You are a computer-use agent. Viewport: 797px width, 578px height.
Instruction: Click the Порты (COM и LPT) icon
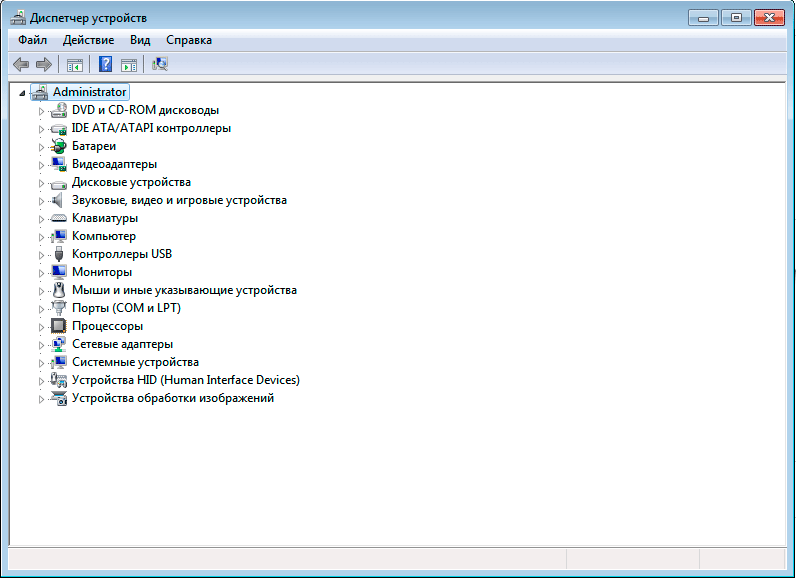[59, 308]
